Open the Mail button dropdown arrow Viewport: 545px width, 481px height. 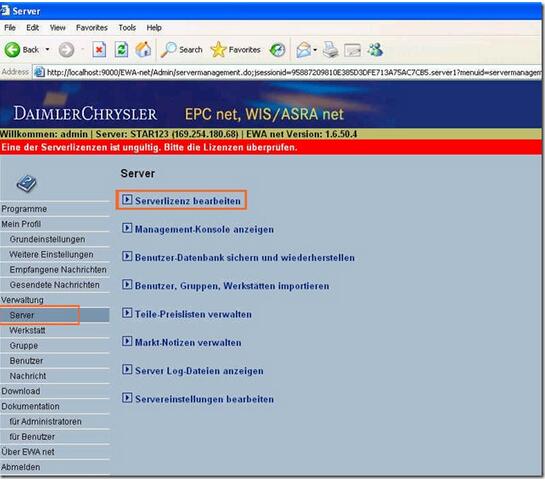(315, 50)
